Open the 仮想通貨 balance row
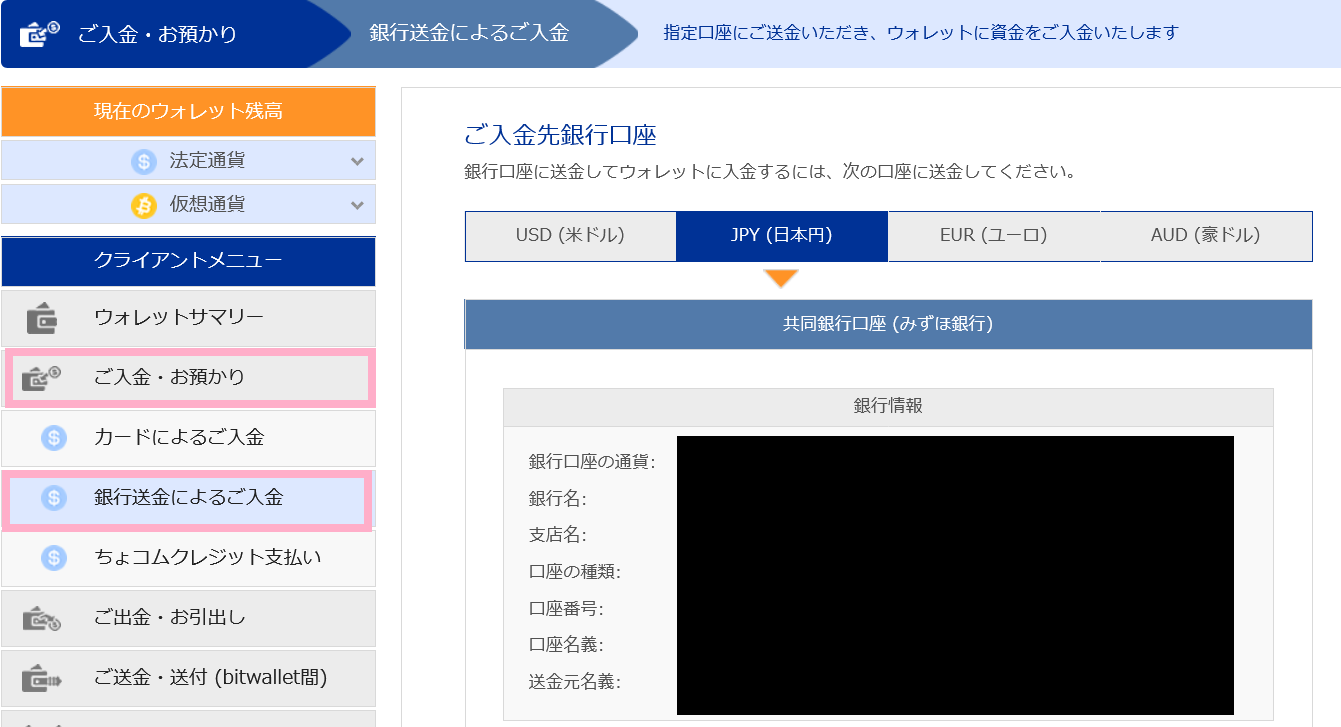1341x727 pixels. coord(188,204)
